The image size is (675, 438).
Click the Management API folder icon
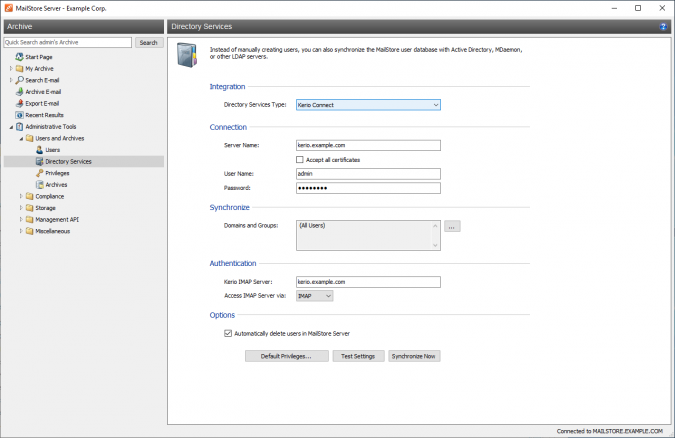coord(29,220)
